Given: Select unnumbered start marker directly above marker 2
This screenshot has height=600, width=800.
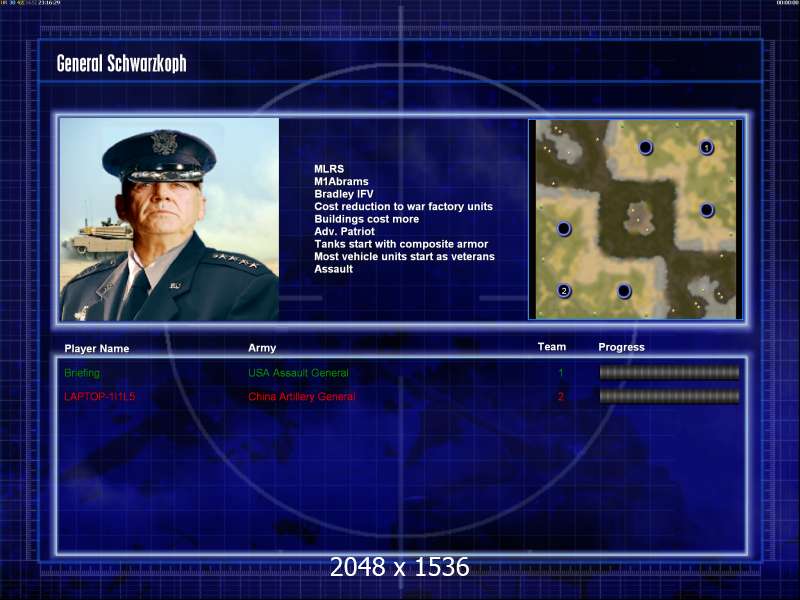Looking at the screenshot, I should tap(564, 229).
